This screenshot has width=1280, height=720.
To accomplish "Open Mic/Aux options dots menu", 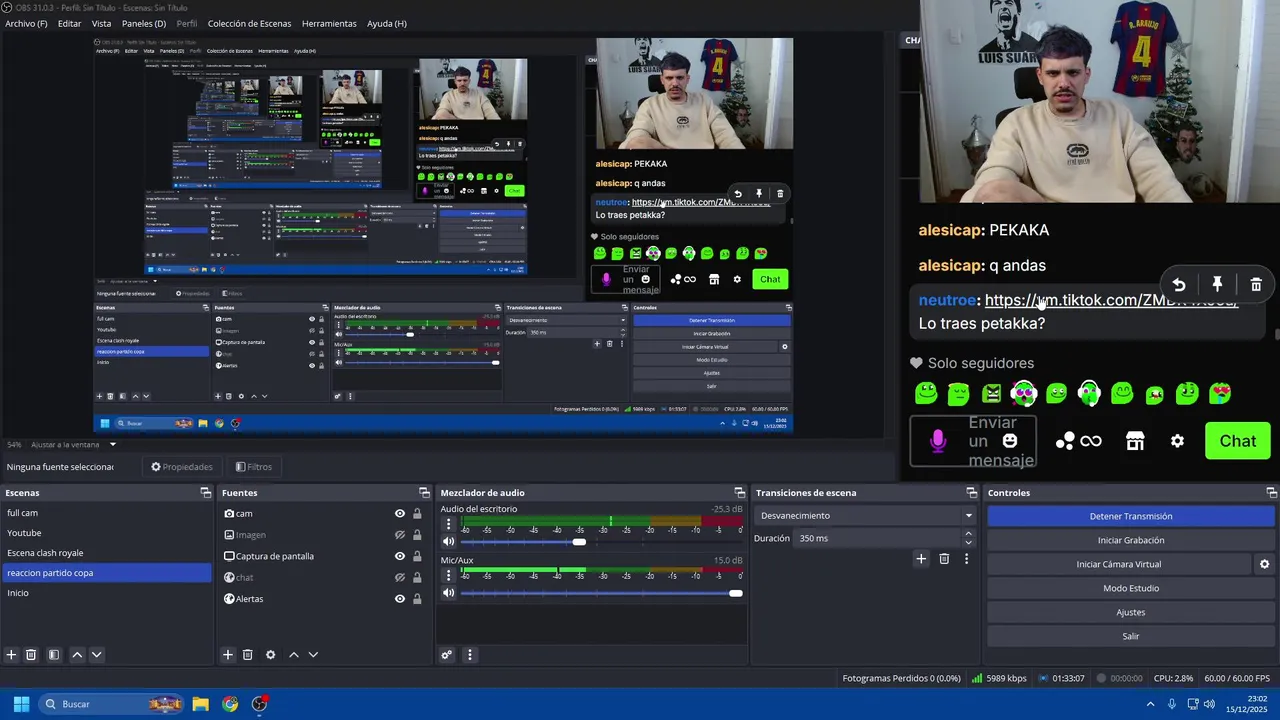I will (x=448, y=575).
